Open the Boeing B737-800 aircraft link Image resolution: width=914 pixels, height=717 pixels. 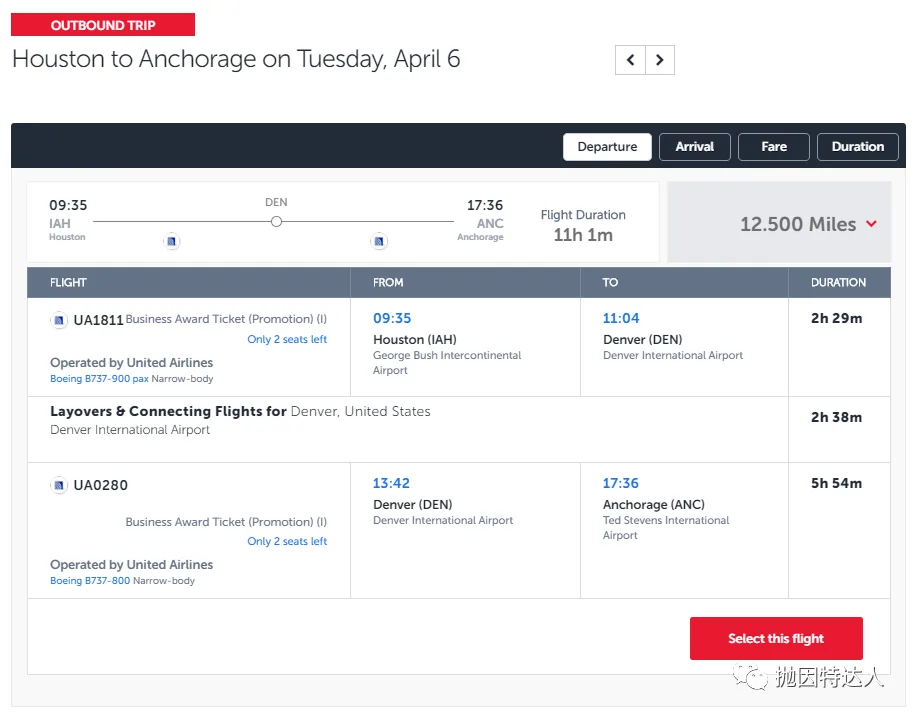pyautogui.click(x=90, y=581)
